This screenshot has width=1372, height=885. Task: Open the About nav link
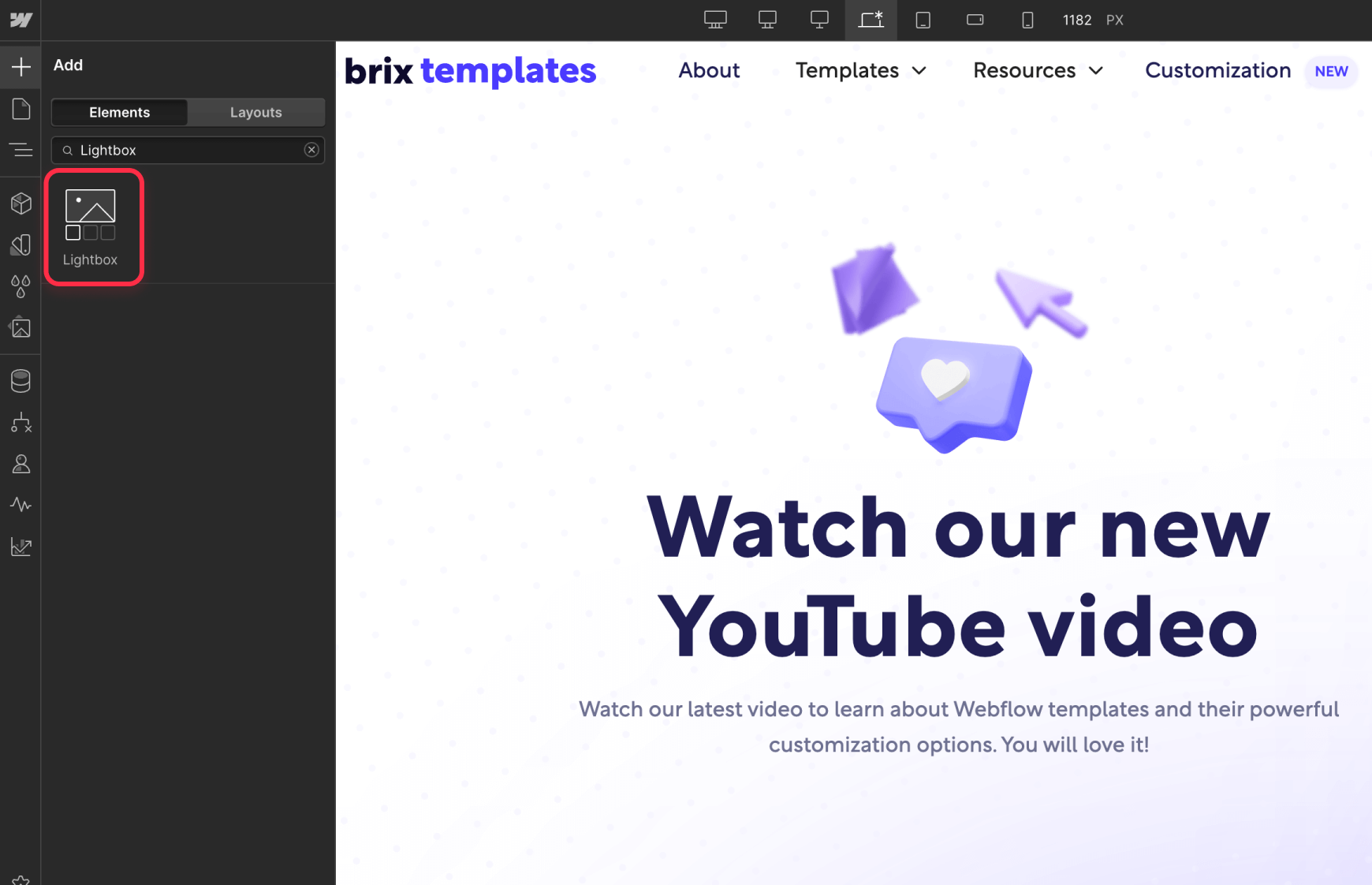tap(709, 71)
